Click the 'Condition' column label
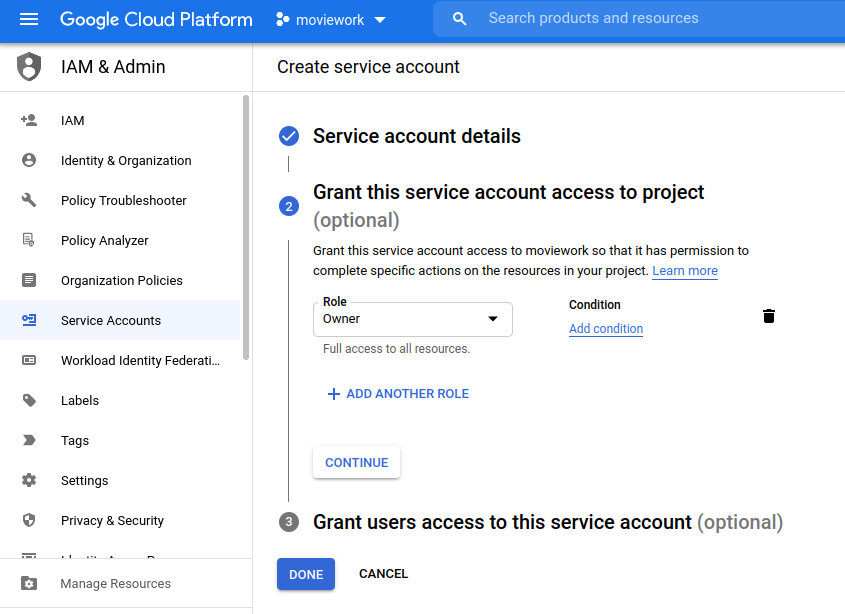This screenshot has height=614, width=845. click(x=594, y=305)
